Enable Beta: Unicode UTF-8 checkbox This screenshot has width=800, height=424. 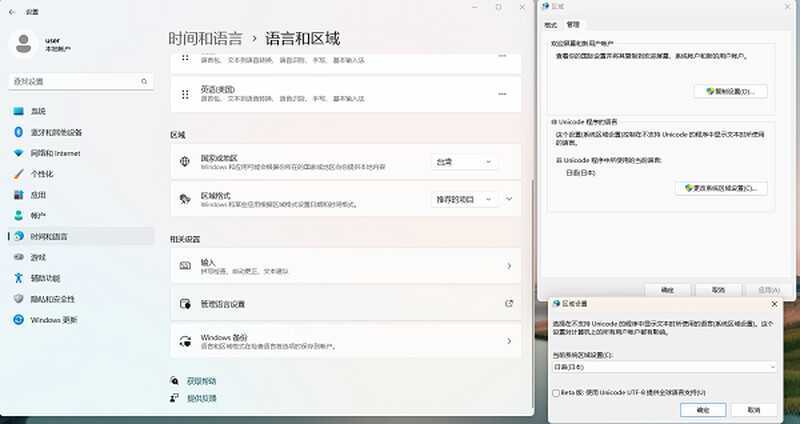pyautogui.click(x=557, y=393)
